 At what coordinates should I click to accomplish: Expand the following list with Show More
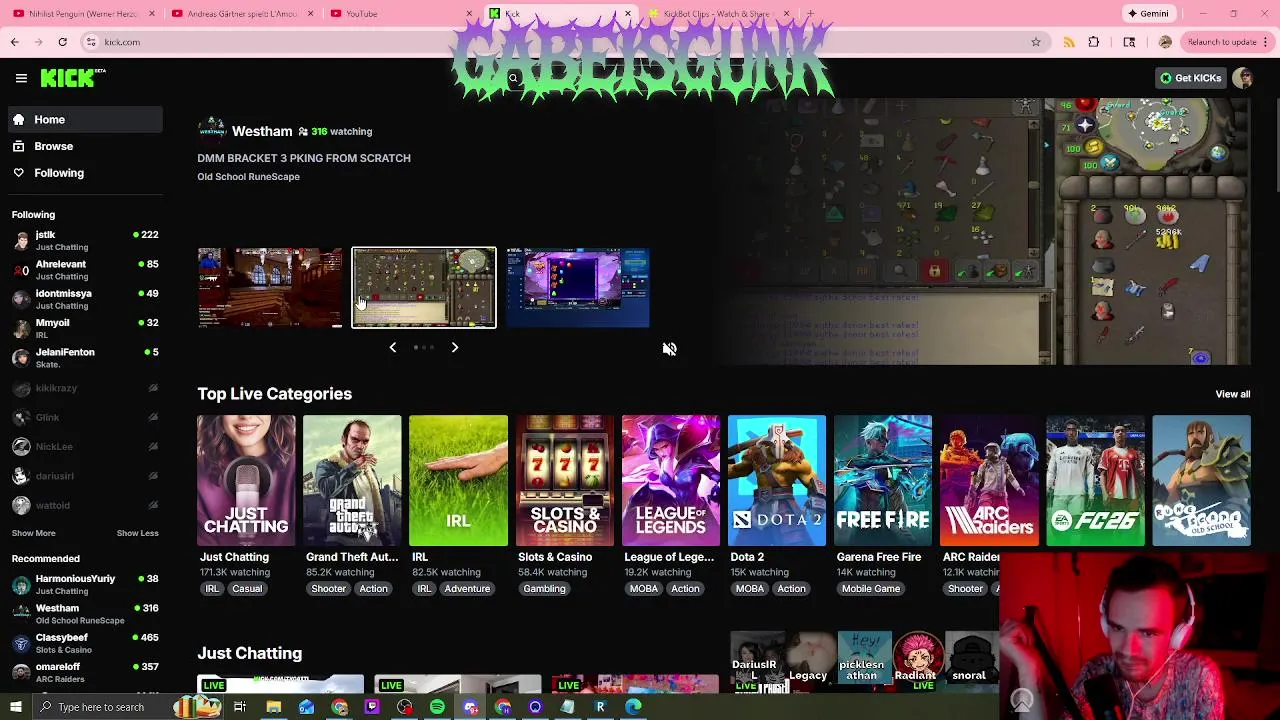coord(34,533)
